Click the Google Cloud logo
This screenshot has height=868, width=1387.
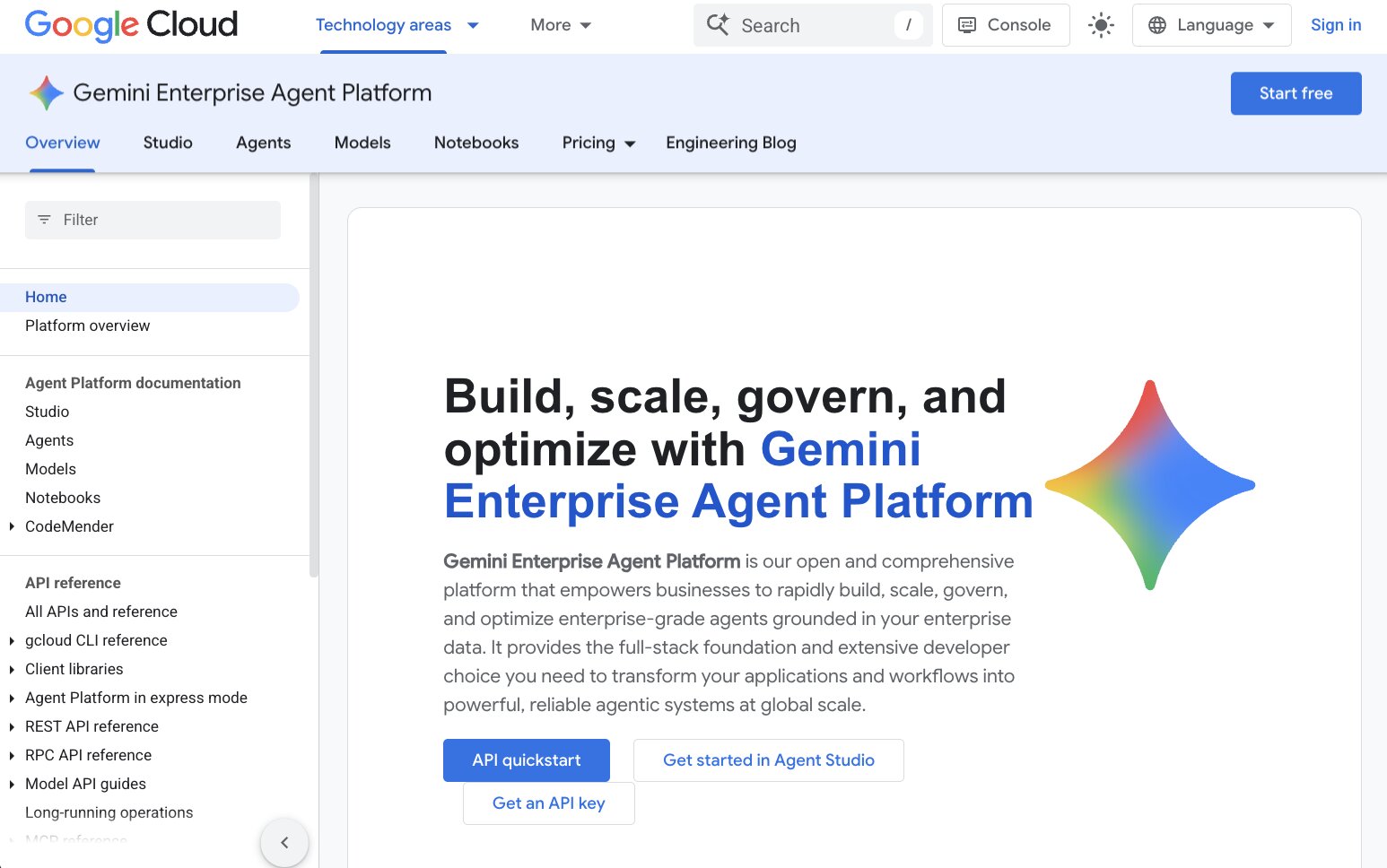[x=131, y=25]
